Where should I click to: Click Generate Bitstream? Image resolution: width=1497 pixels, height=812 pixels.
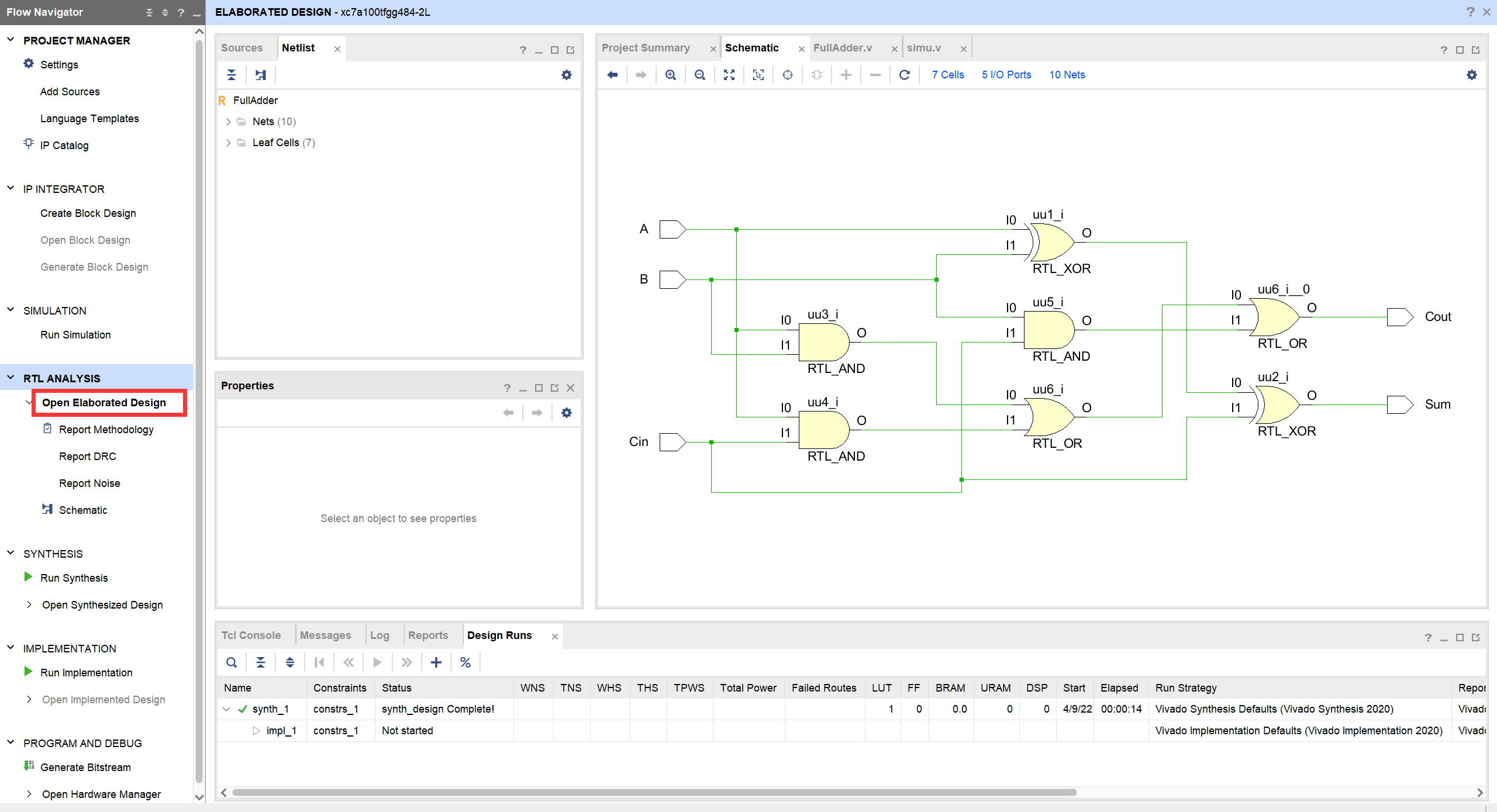point(85,768)
